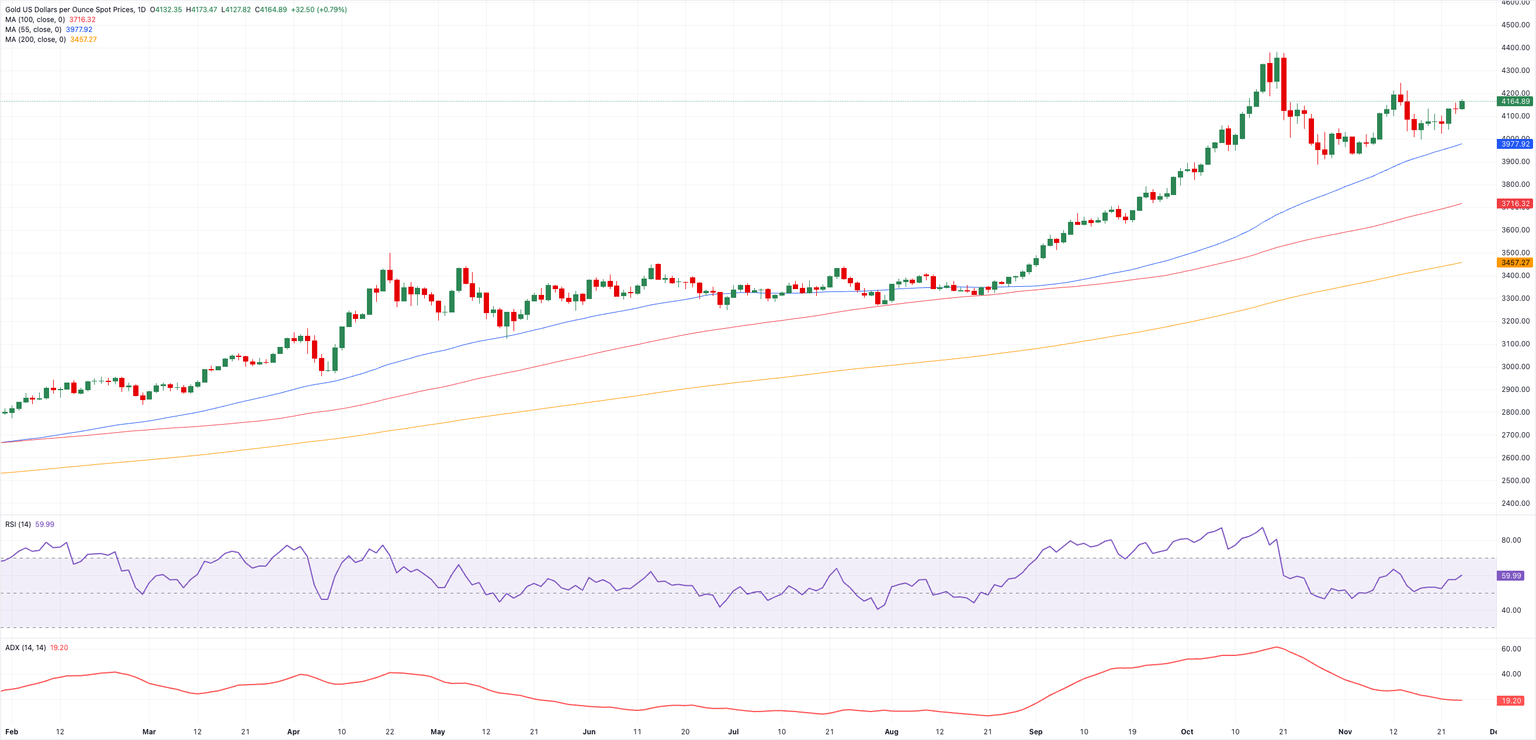Click the tall red candle at October's peak
Image resolution: width=1536 pixels, height=740 pixels.
tap(1283, 86)
